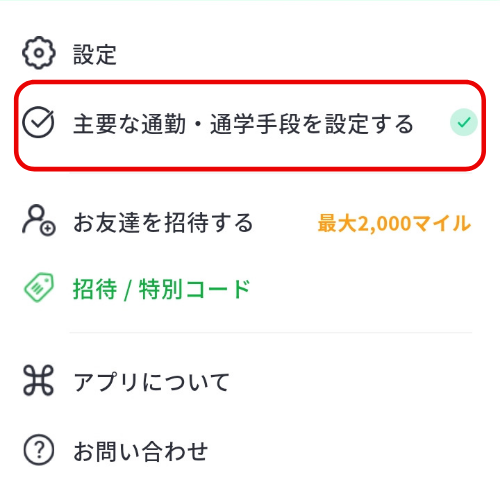Open the question mark help icon

pos(39,450)
